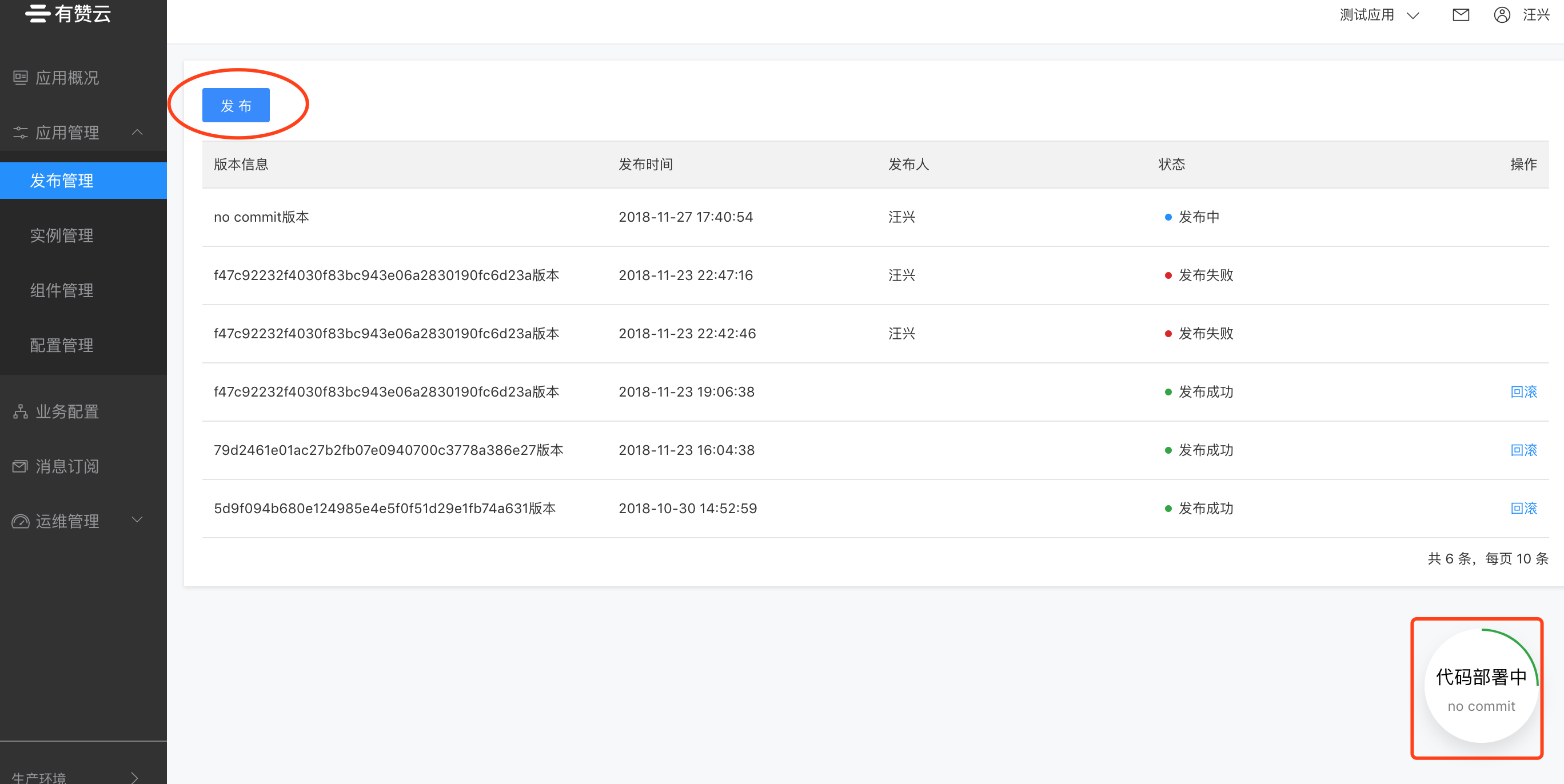
Task: Click the 状态 column header
Action: point(1171,165)
